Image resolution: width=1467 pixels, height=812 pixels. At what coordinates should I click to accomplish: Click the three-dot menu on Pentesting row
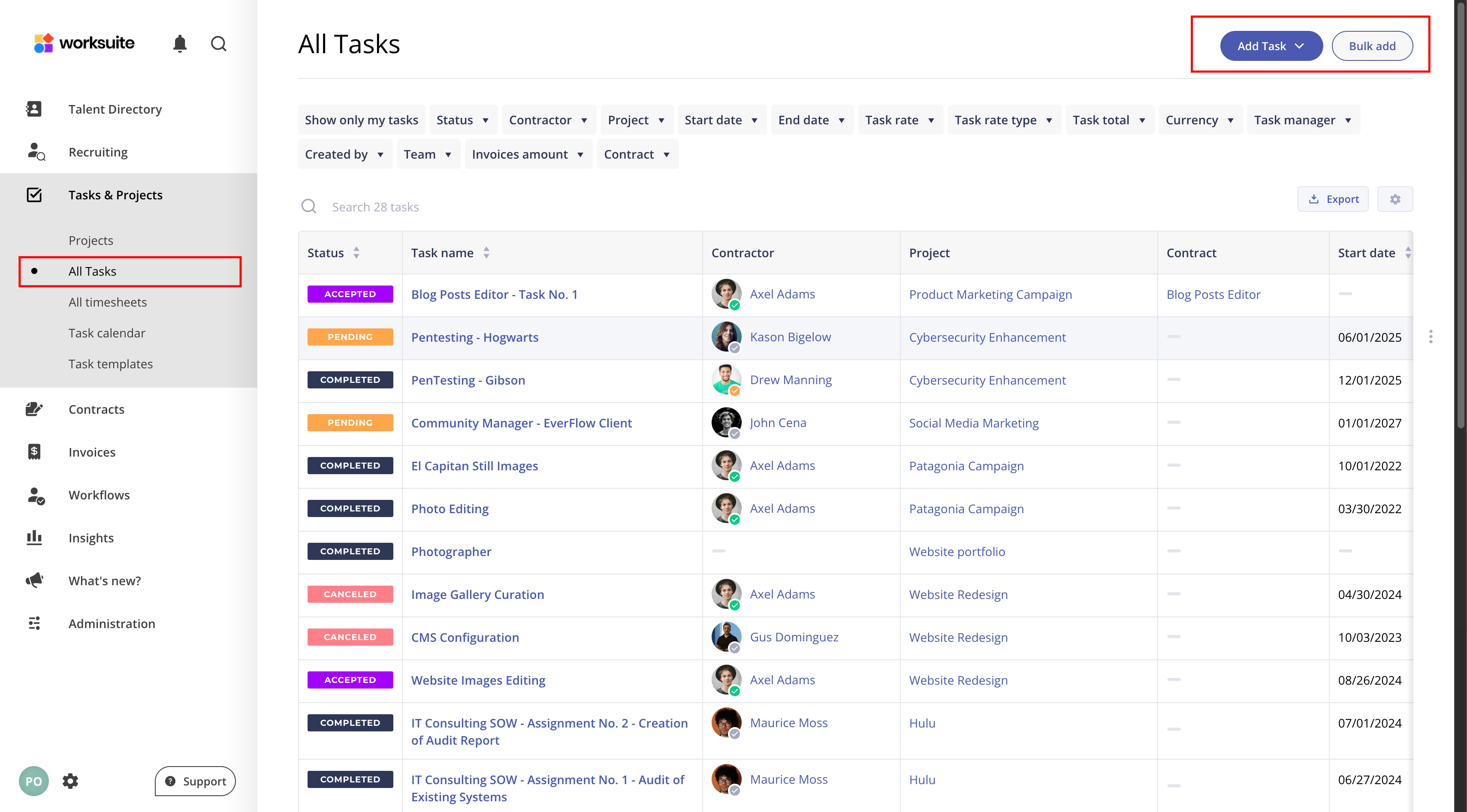1431,337
